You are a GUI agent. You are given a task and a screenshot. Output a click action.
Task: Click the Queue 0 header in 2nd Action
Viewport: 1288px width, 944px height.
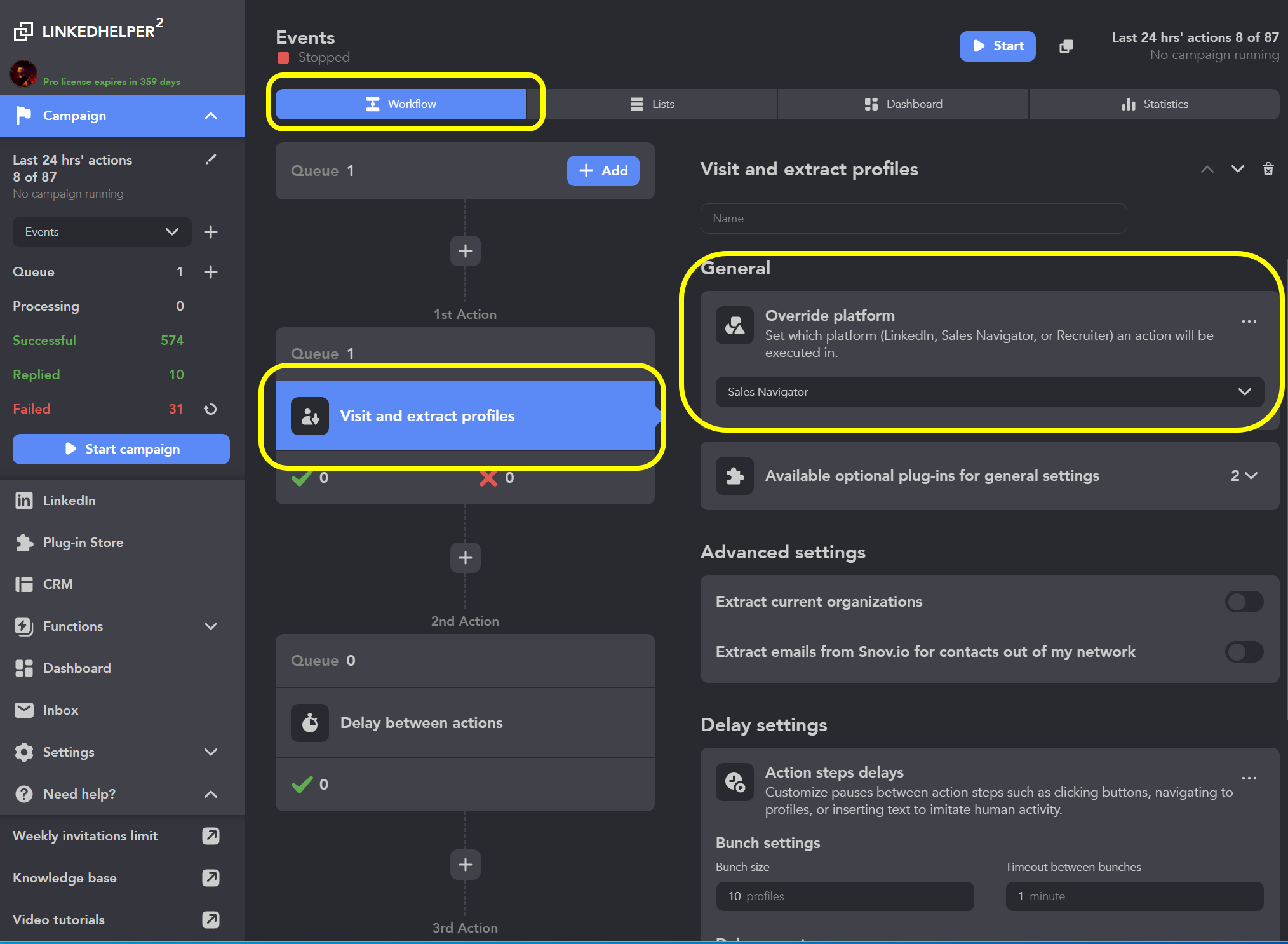click(465, 661)
